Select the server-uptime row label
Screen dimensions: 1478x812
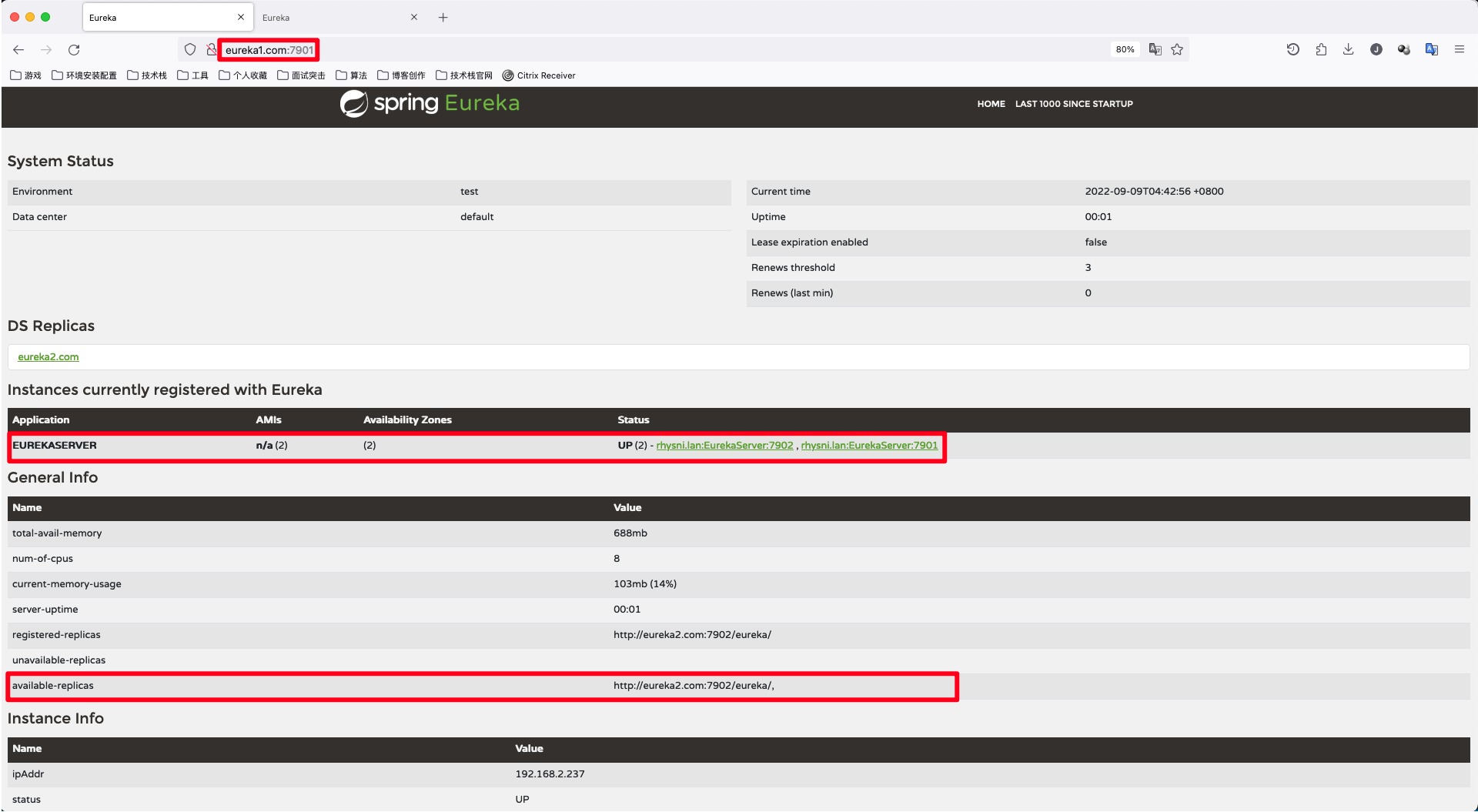click(x=45, y=610)
